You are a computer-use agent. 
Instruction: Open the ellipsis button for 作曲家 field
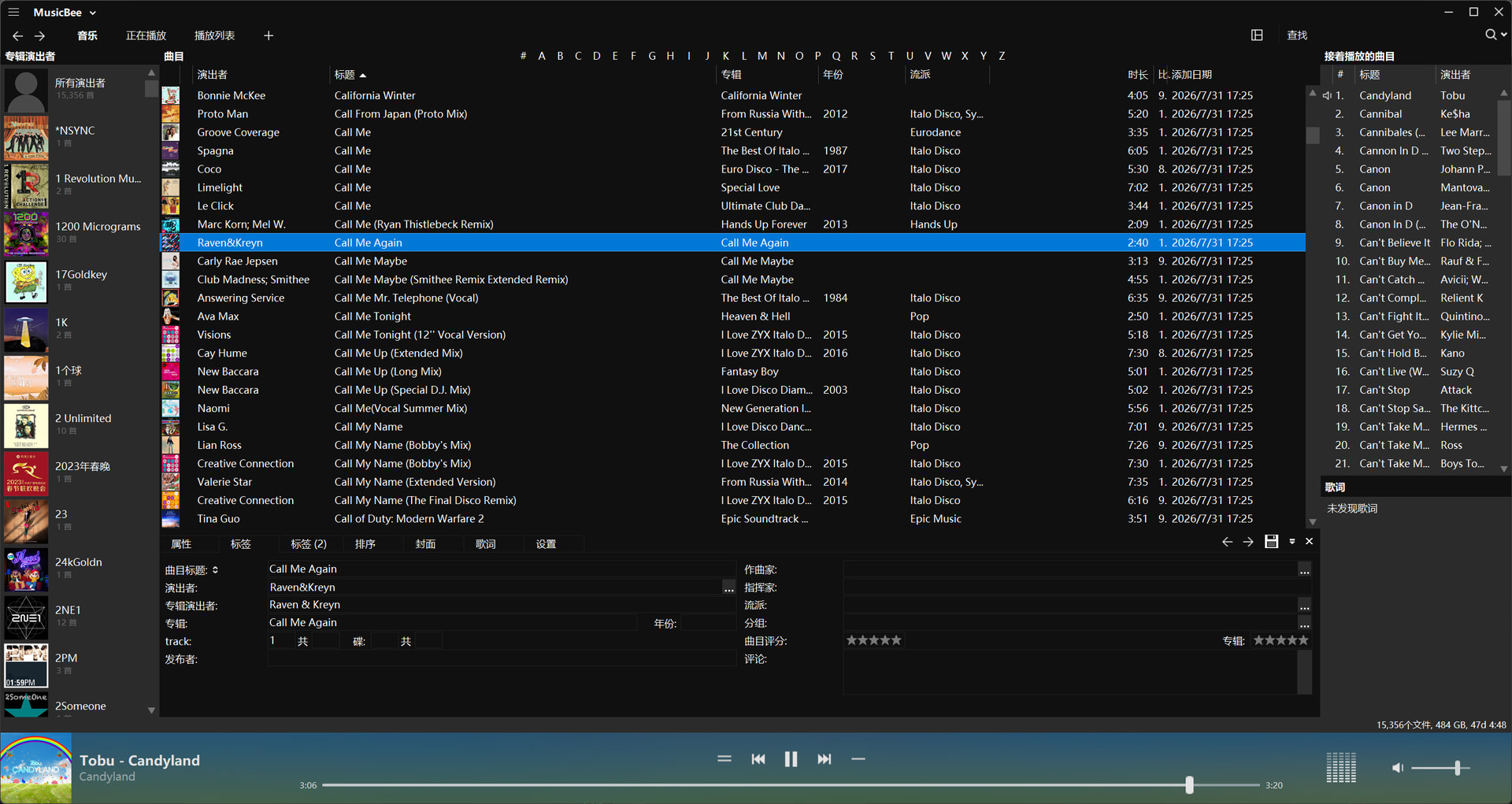coord(1305,570)
